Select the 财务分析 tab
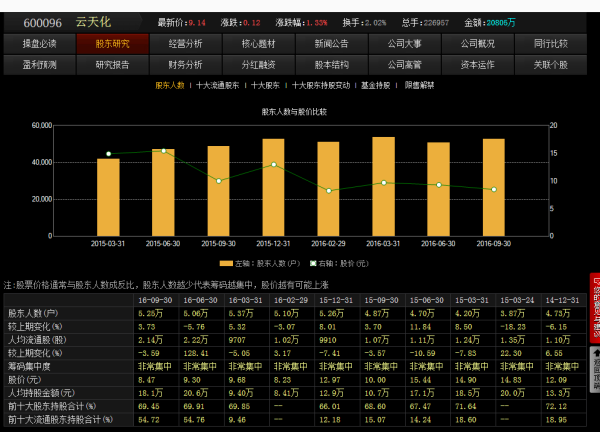Screen dimensions: 600x432 (186, 65)
